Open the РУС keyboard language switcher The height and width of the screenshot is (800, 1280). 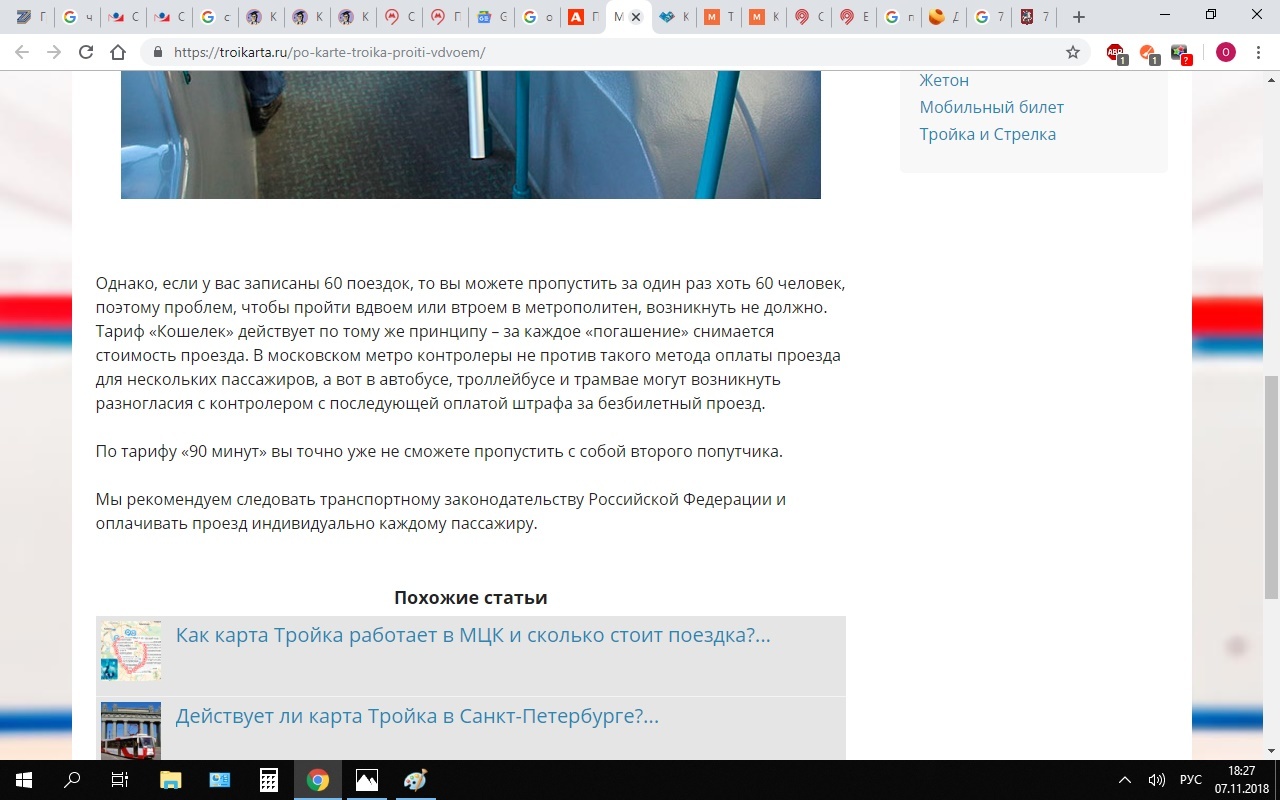[x=1190, y=780]
